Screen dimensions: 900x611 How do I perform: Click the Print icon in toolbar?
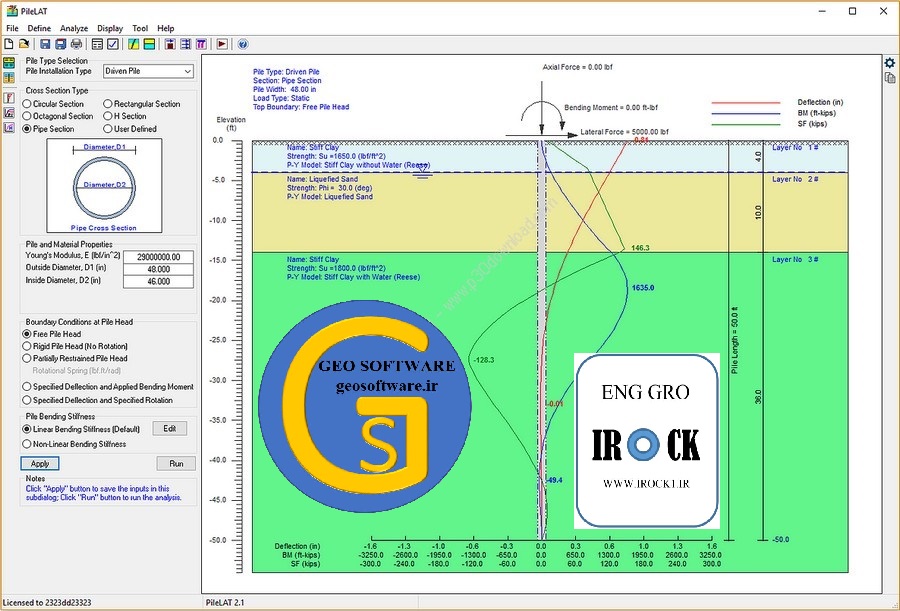click(76, 44)
